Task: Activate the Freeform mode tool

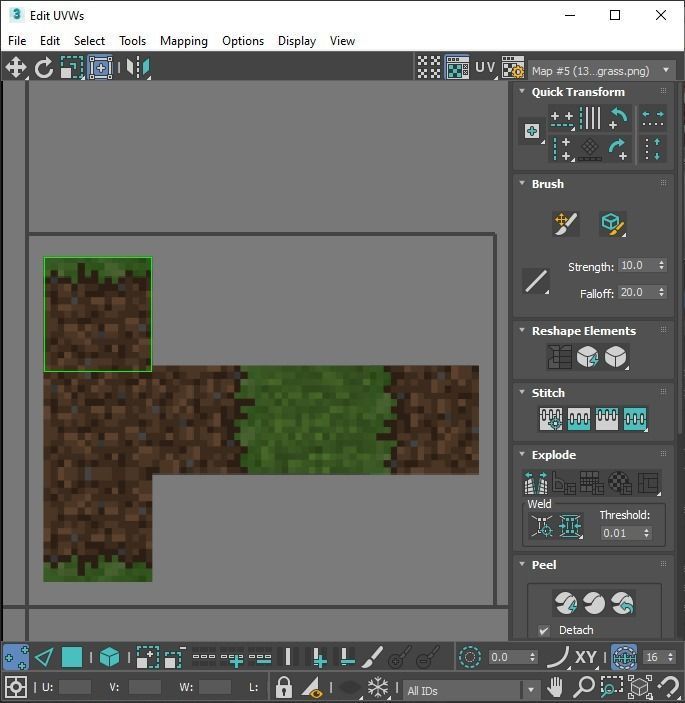Action: (x=100, y=68)
